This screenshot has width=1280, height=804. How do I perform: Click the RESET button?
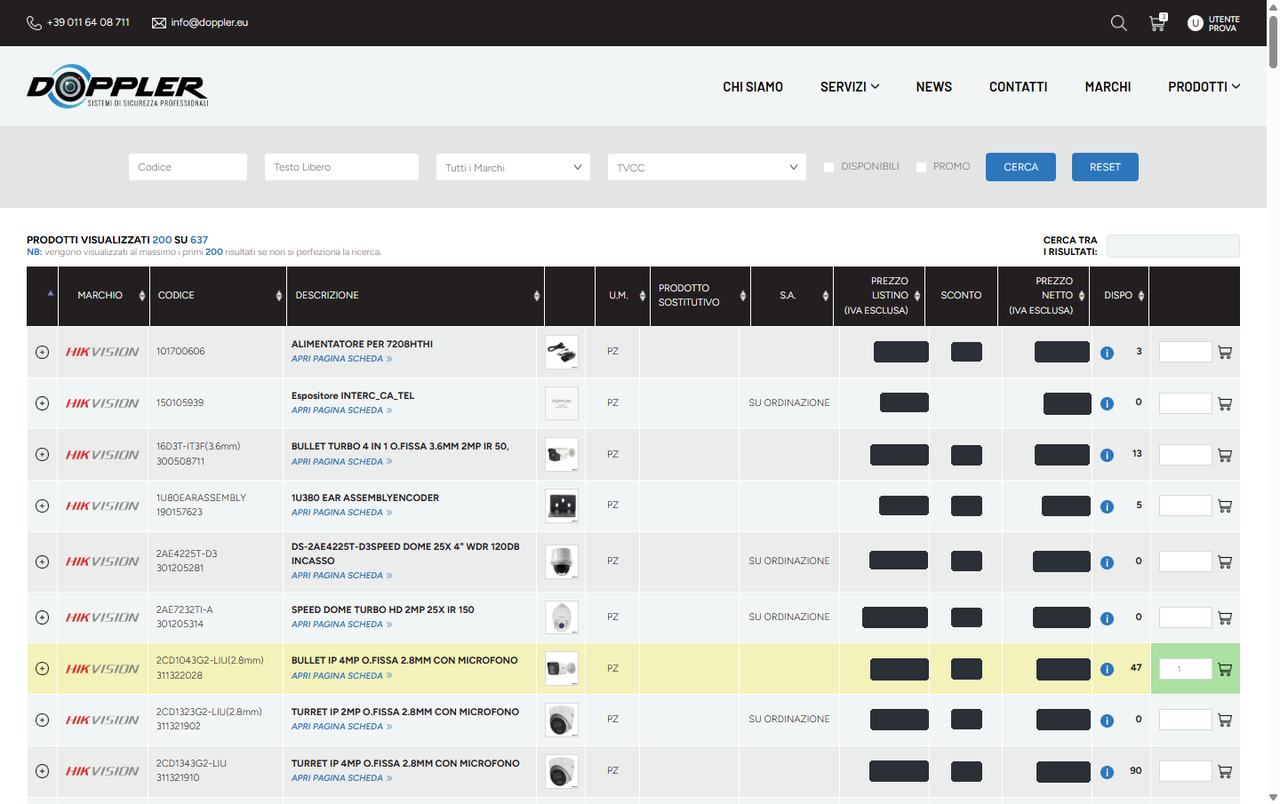[1105, 167]
